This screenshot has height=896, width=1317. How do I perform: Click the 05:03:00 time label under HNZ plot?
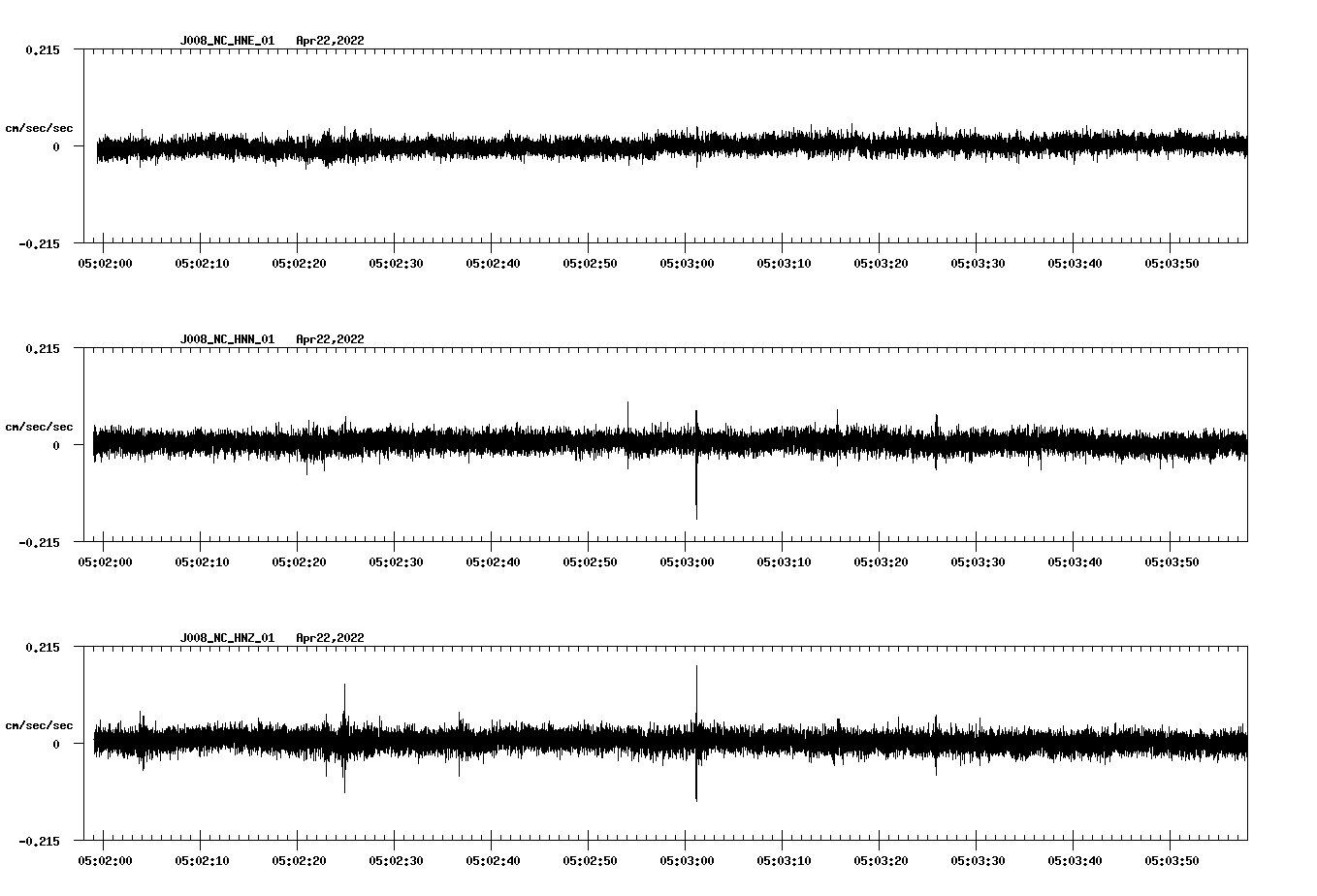coord(687,860)
